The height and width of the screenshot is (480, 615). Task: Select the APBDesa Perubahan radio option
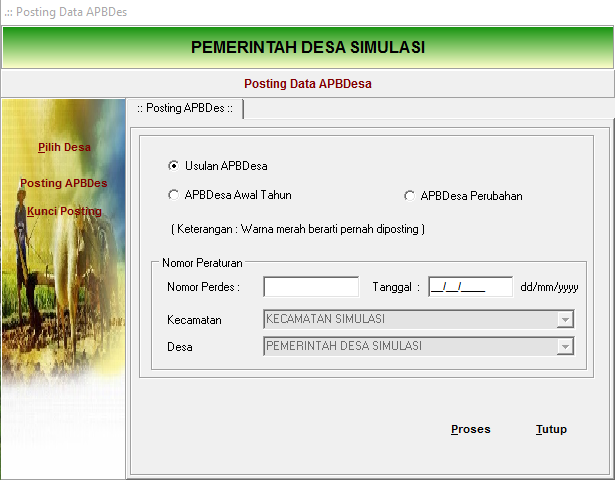pyautogui.click(x=409, y=196)
